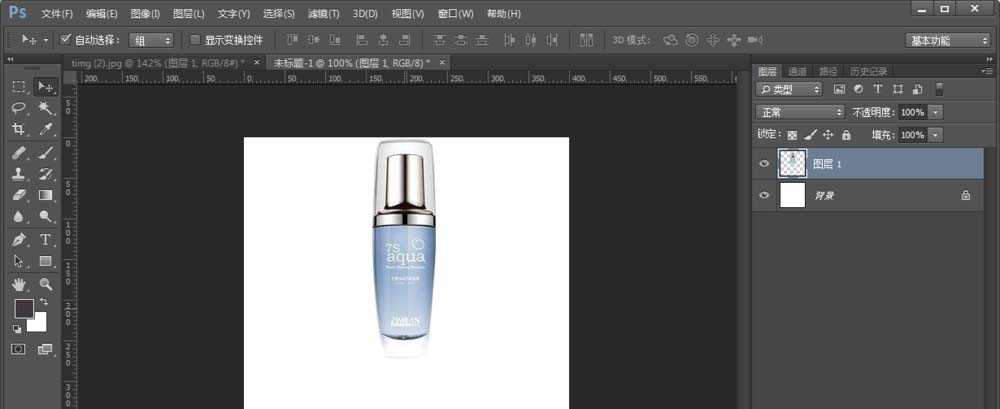1000x409 pixels.
Task: Select the Rectangular Marquee tool
Action: 19,87
